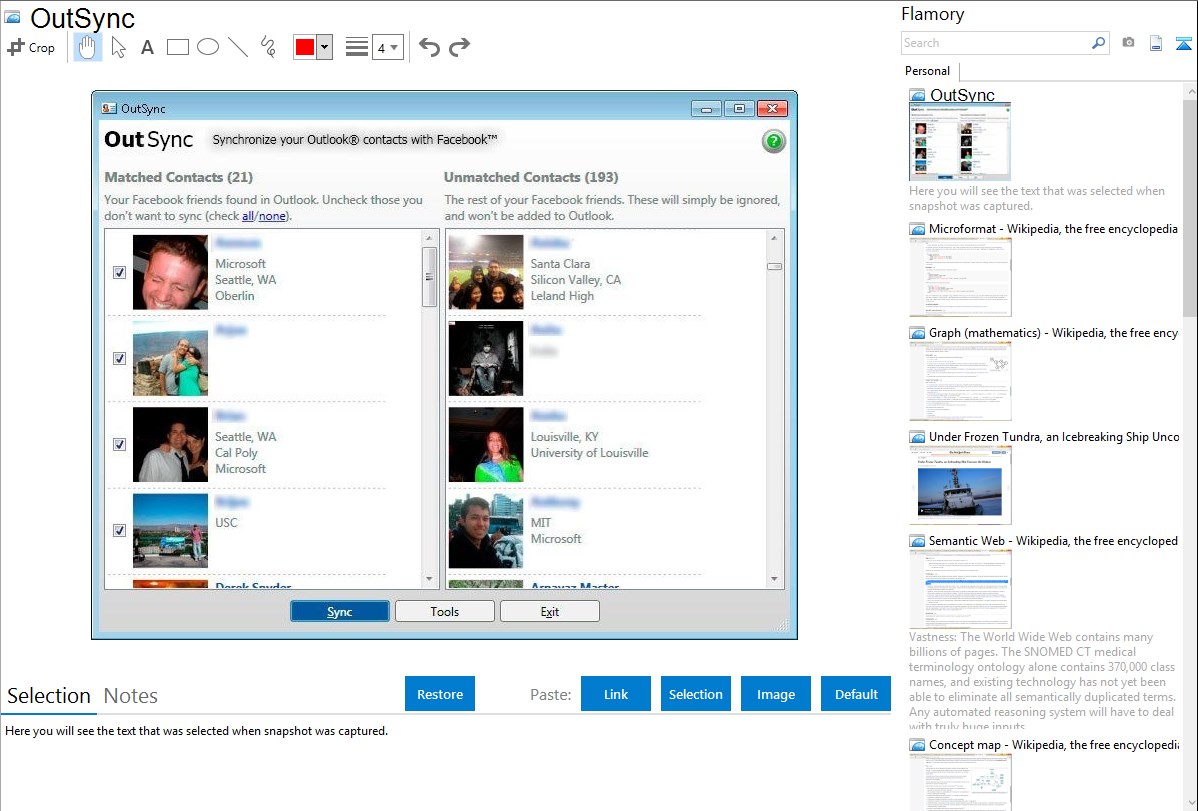Click the red annotation color swatch
1198x811 pixels.
click(x=305, y=47)
